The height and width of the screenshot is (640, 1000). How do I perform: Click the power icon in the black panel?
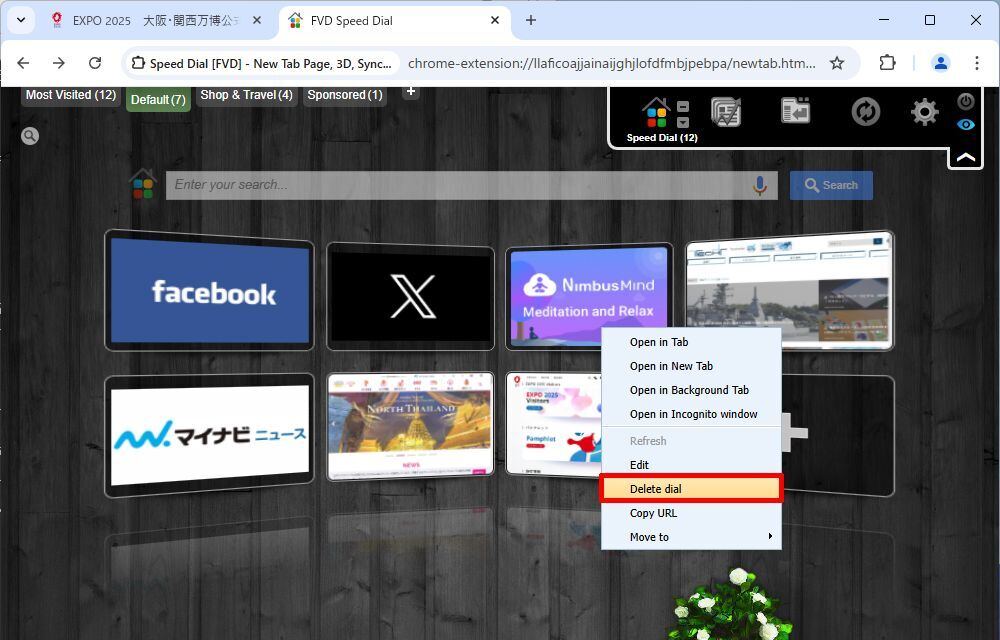click(x=966, y=101)
